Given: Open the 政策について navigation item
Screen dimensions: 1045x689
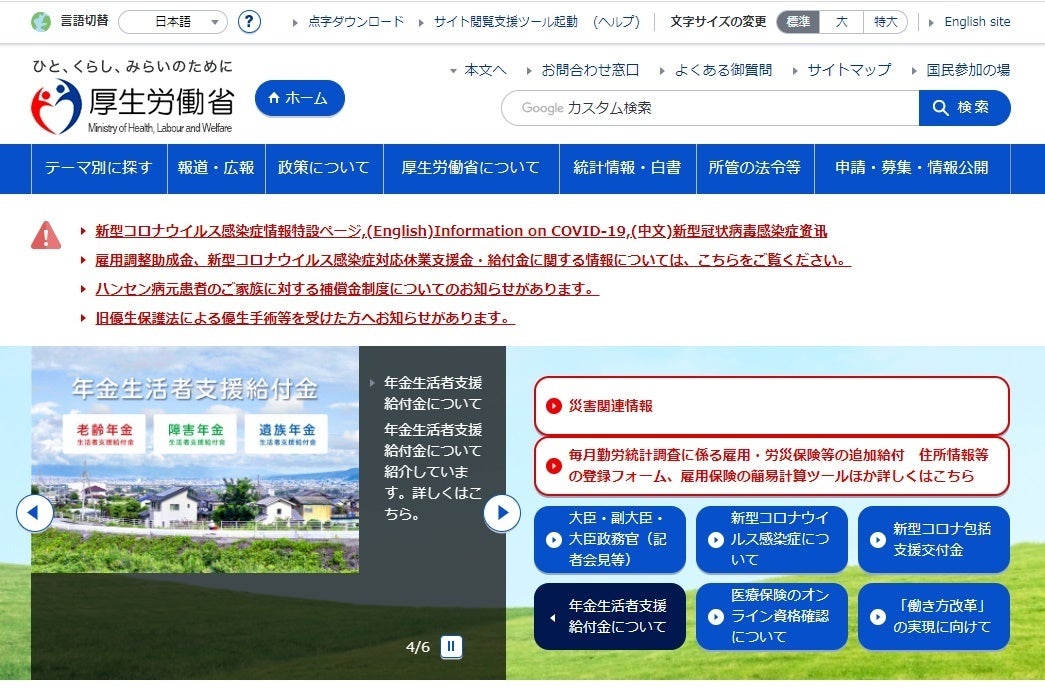Looking at the screenshot, I should point(324,168).
